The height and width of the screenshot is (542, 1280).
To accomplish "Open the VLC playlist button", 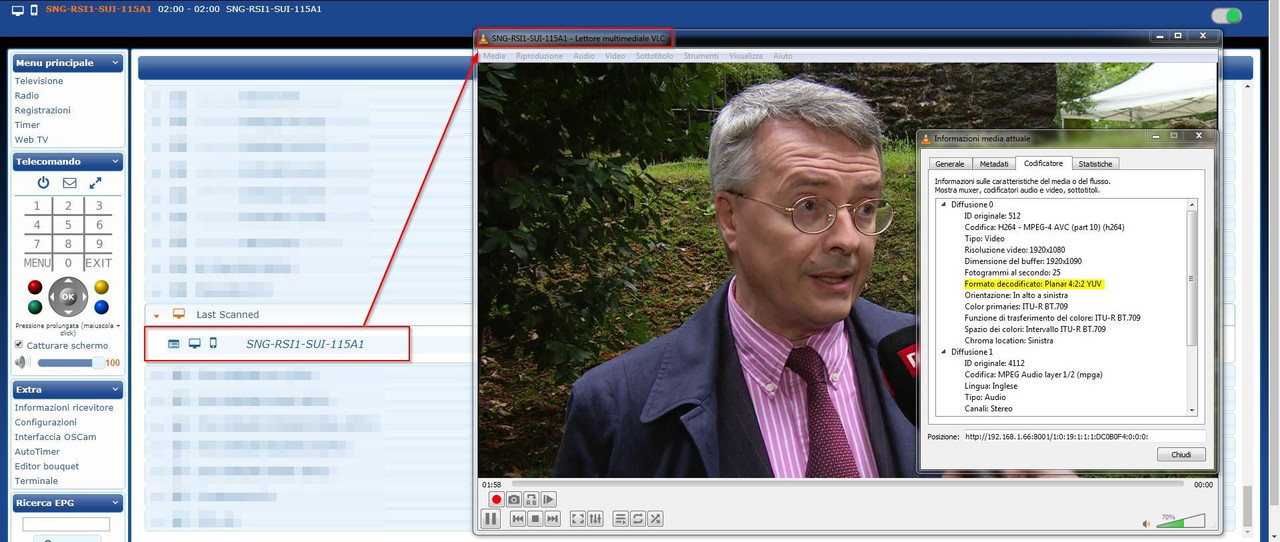I will point(621,519).
